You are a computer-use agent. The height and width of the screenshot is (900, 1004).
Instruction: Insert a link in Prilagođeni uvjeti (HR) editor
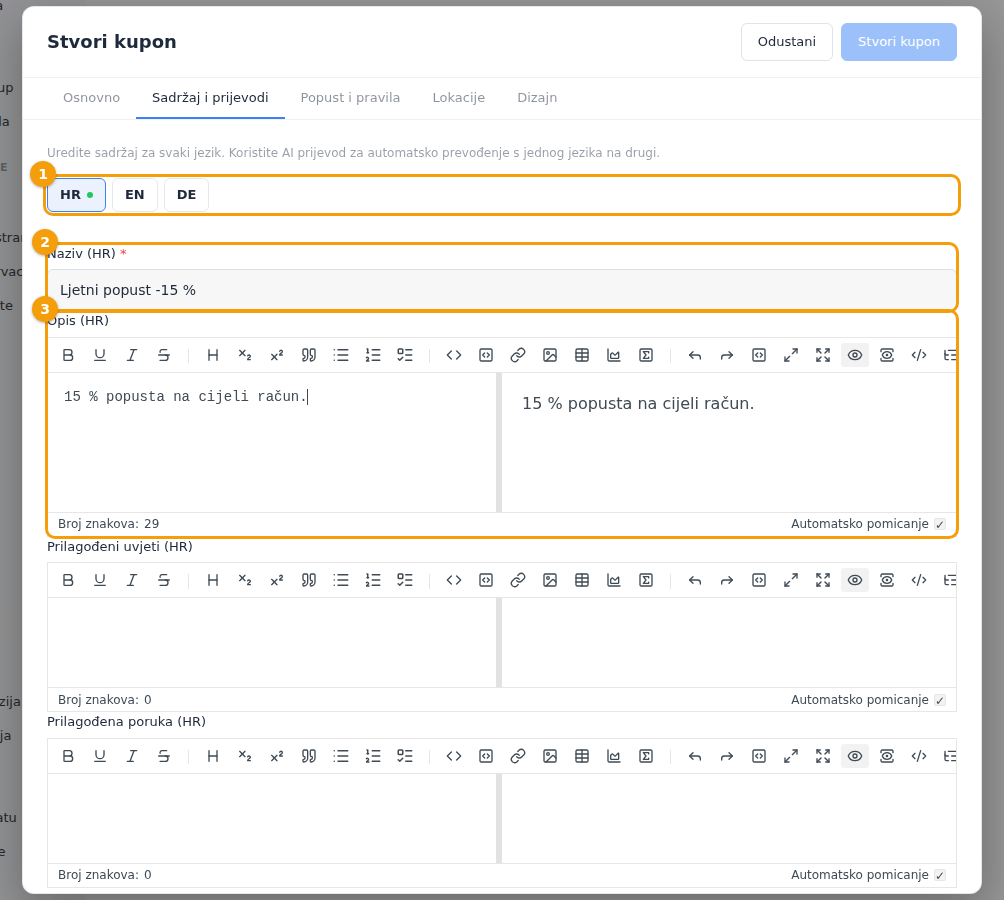[x=517, y=580]
